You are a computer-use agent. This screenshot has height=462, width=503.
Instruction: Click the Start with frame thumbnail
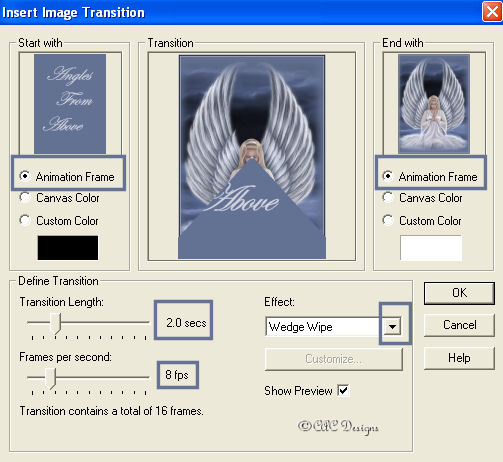pos(70,104)
